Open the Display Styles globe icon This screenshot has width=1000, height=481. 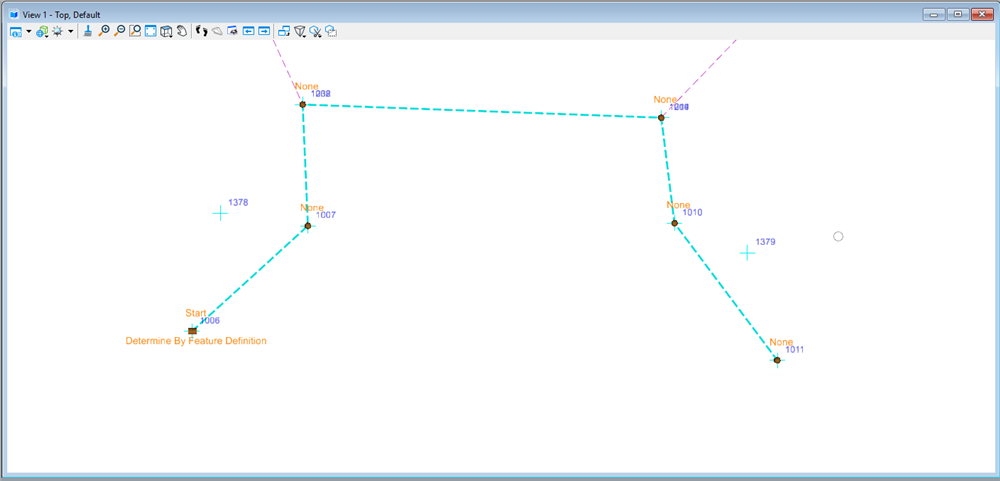click(43, 31)
